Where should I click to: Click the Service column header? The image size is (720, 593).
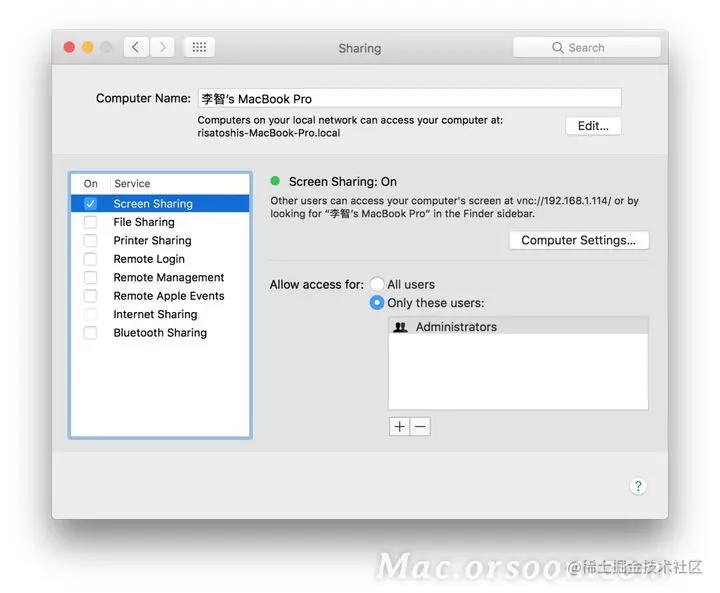point(132,183)
